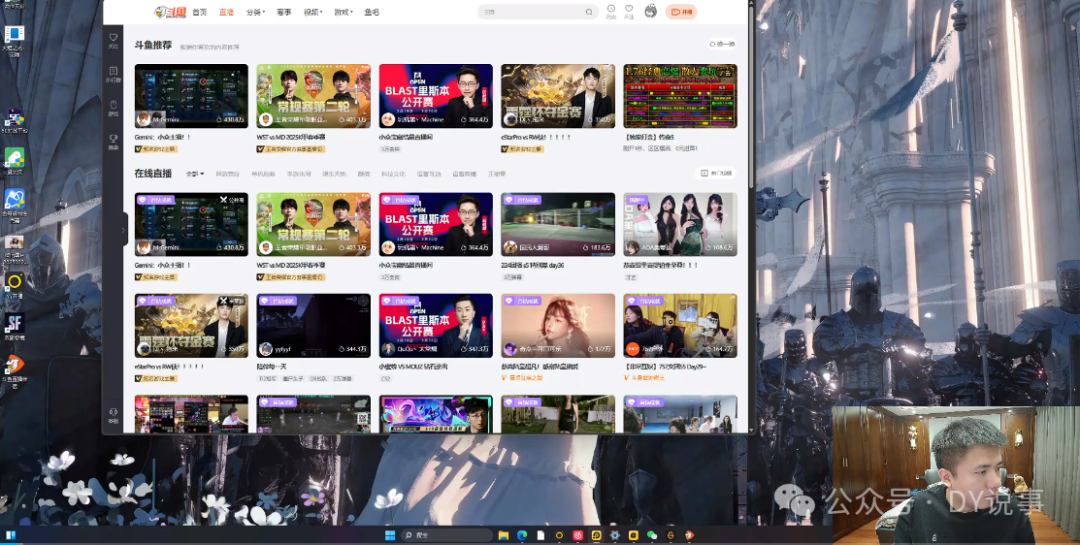This screenshot has width=1080, height=545.
Task: Expand the 分类 category dropdown
Action: click(x=255, y=12)
